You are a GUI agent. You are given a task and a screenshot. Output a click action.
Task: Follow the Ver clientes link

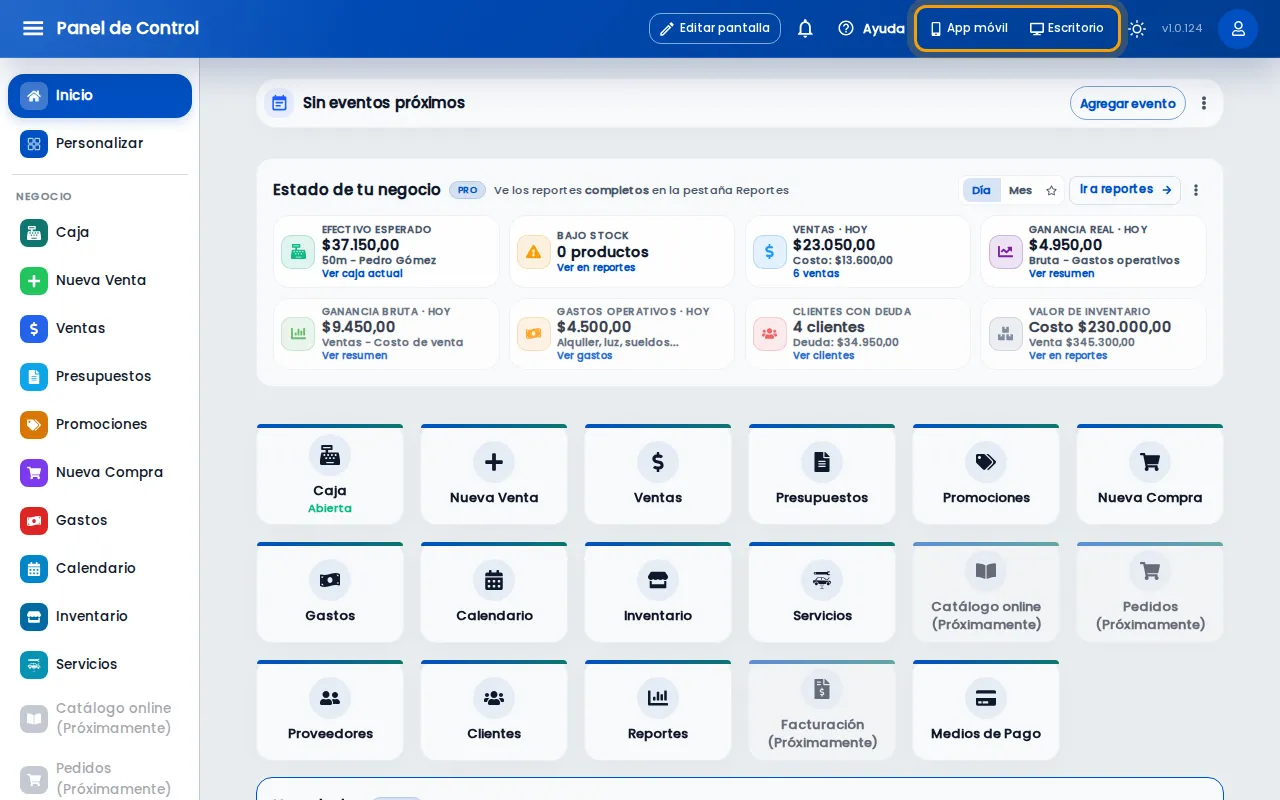pyautogui.click(x=823, y=356)
